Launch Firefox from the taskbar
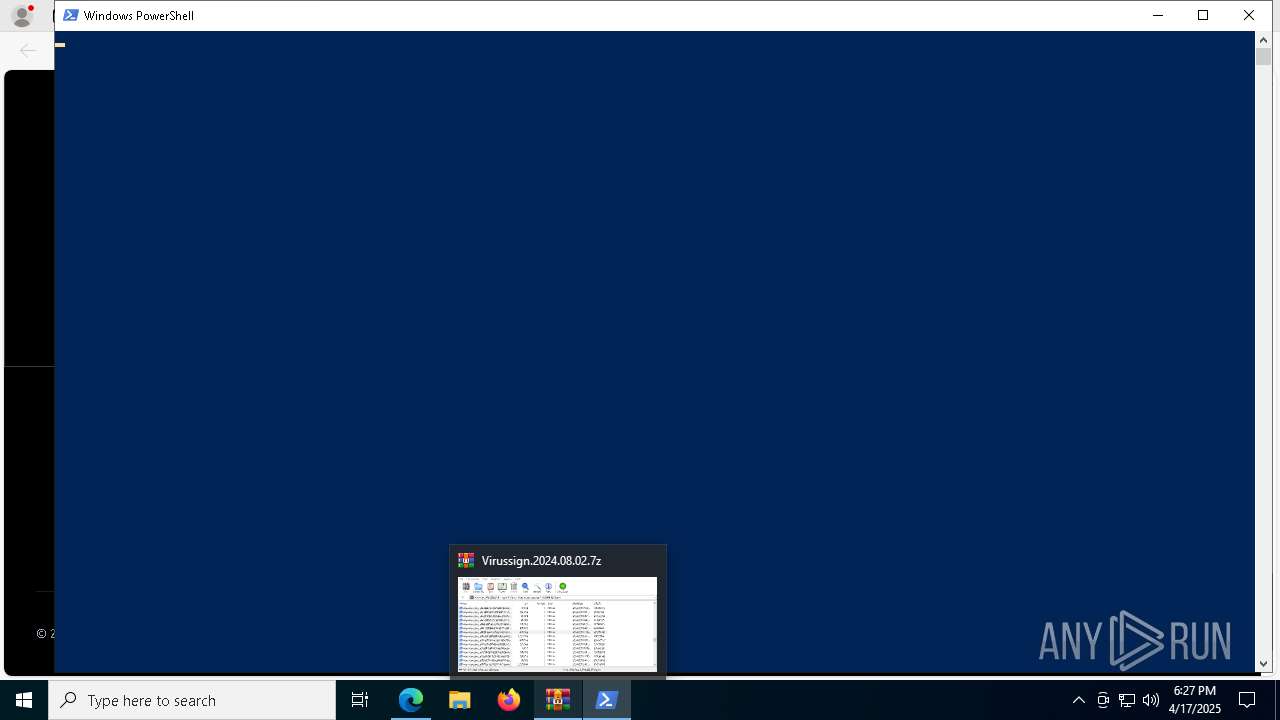Screen dimensions: 1280x720 click(x=509, y=700)
